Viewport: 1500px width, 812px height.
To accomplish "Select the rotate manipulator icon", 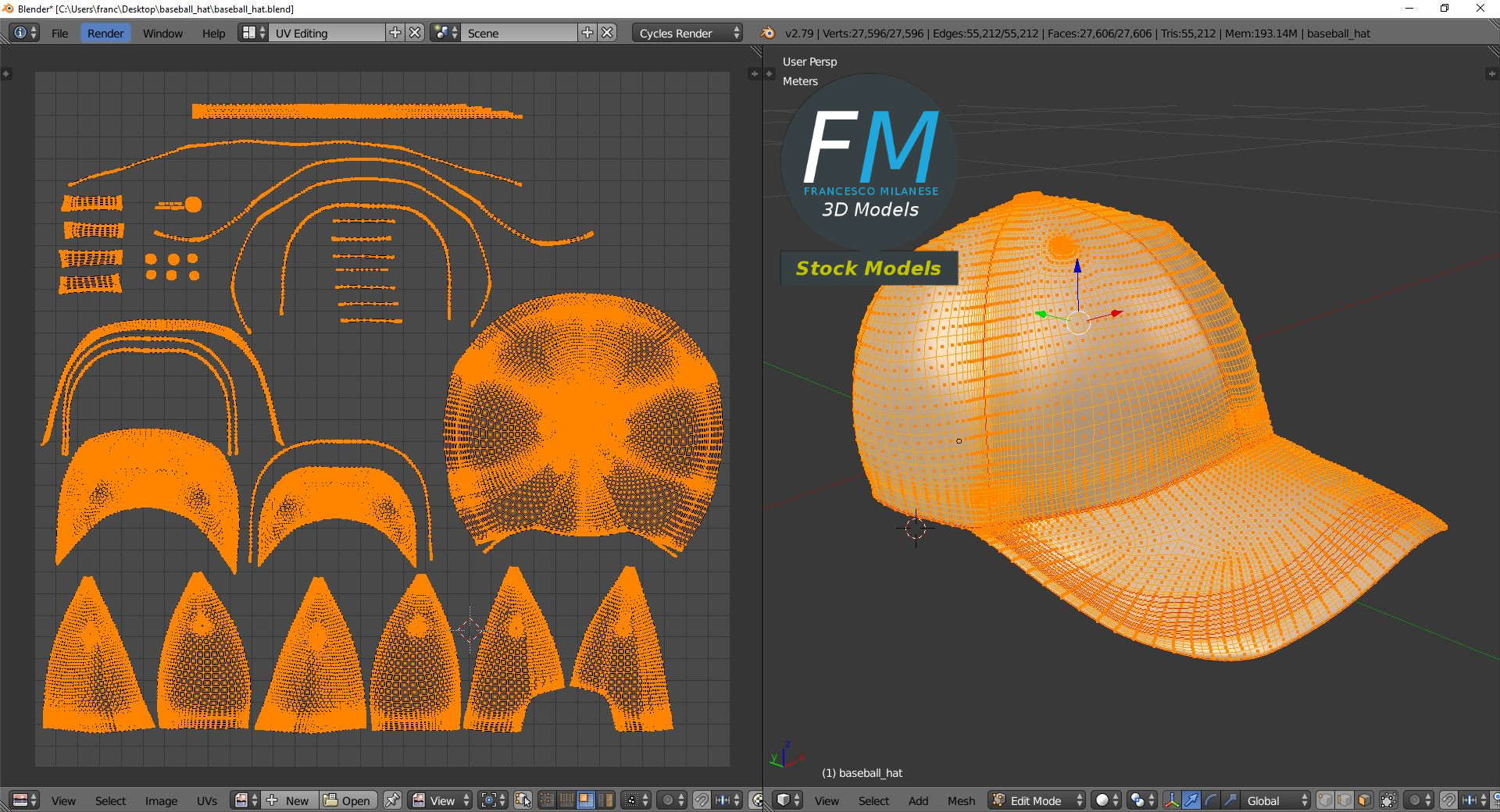I will [1211, 800].
